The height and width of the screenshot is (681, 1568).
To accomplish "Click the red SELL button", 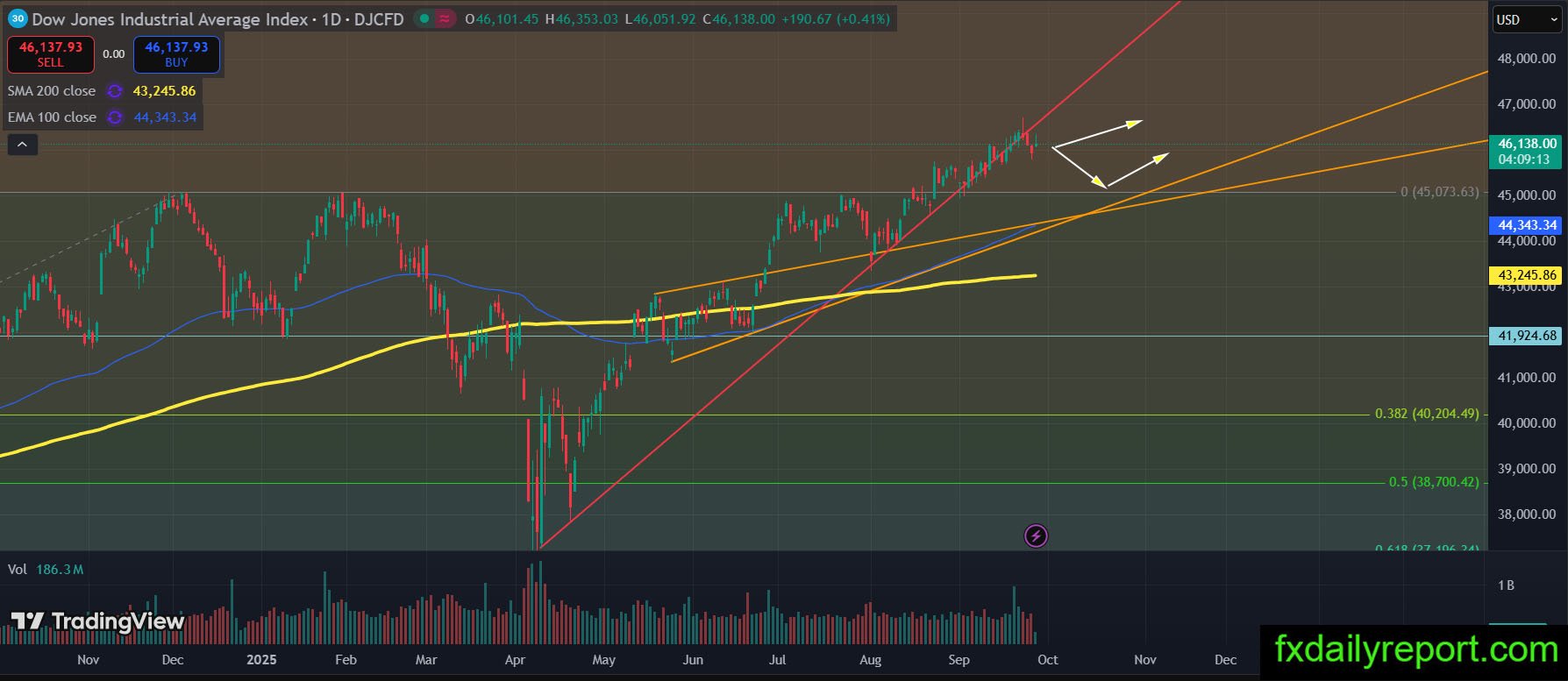I will (51, 54).
